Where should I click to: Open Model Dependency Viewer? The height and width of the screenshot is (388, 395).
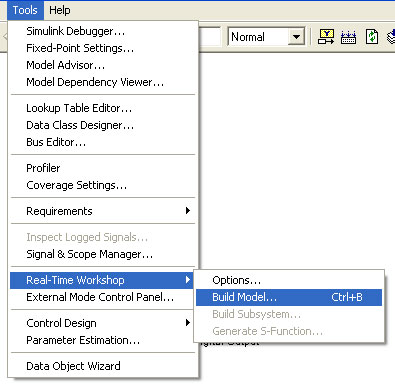[103, 82]
